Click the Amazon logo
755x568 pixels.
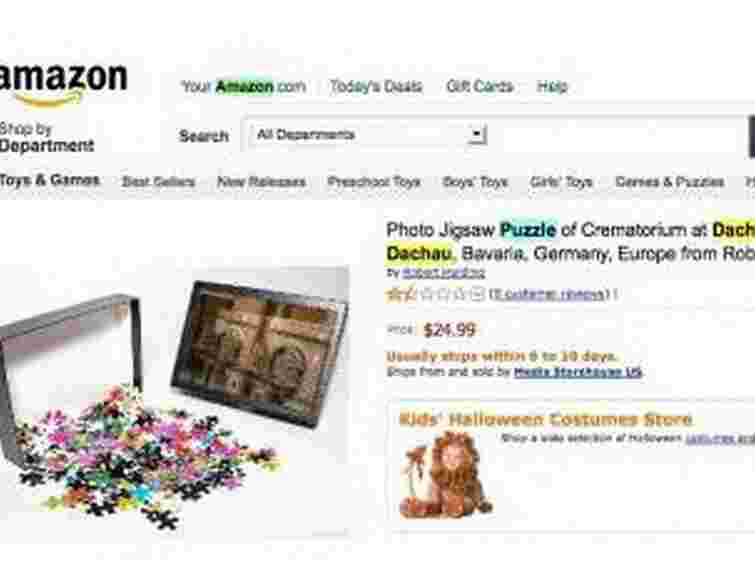tap(63, 85)
